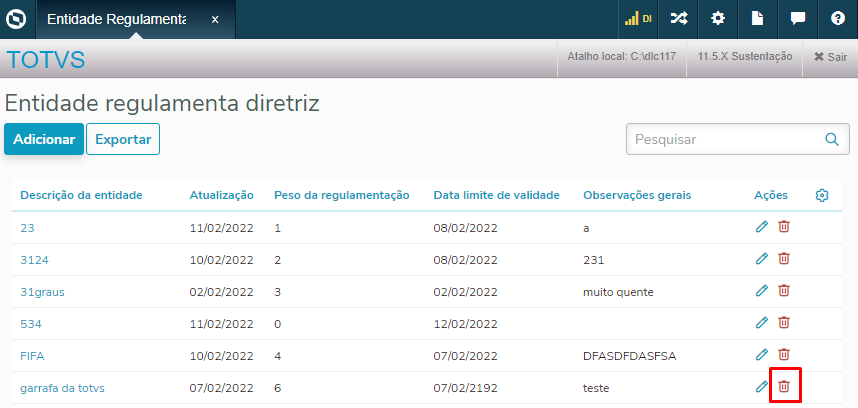This screenshot has height=408, width=858.
Task: Open table column settings gear
Action: (821, 195)
